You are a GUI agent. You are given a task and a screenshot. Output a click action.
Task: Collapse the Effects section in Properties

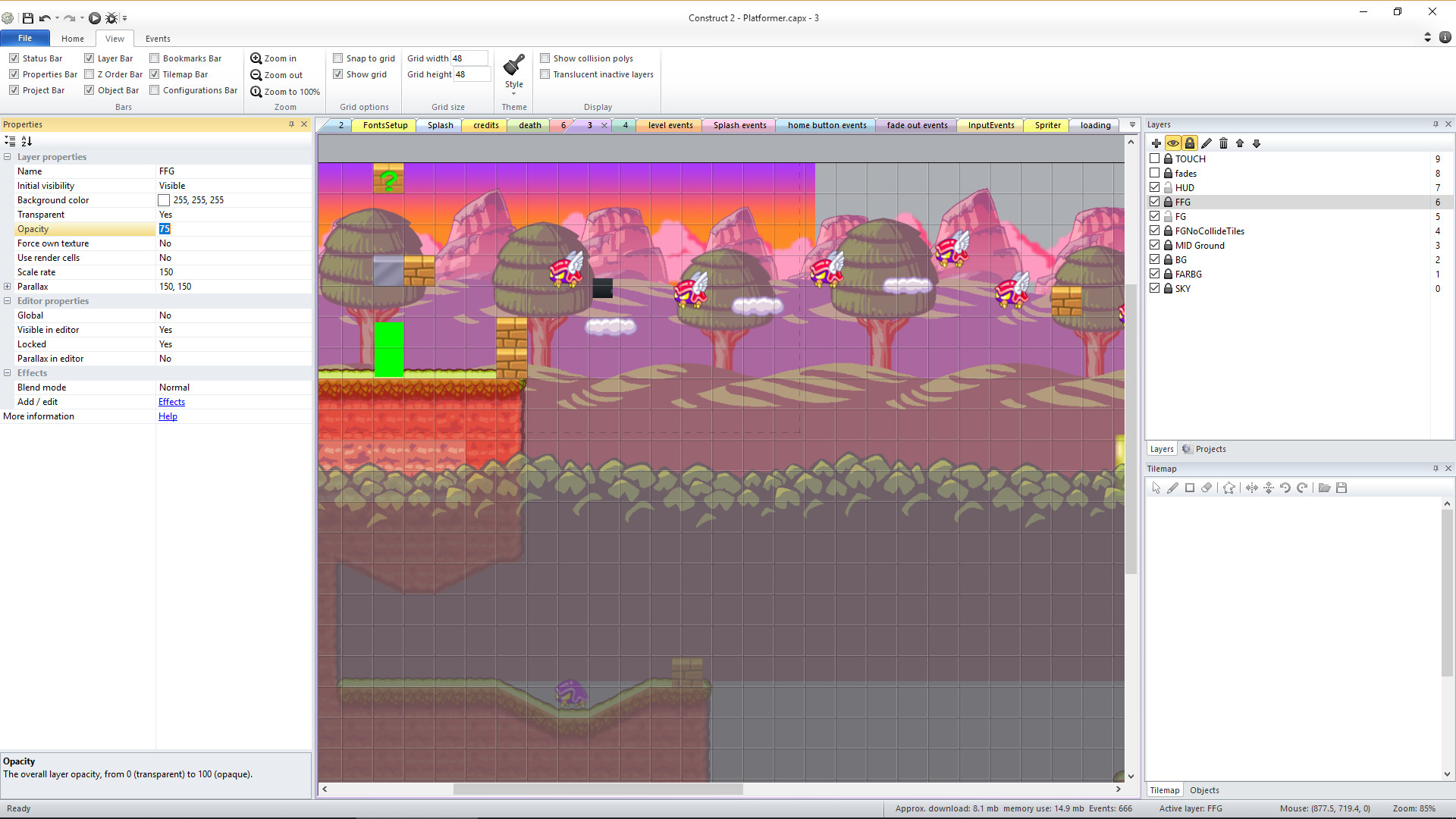8,372
